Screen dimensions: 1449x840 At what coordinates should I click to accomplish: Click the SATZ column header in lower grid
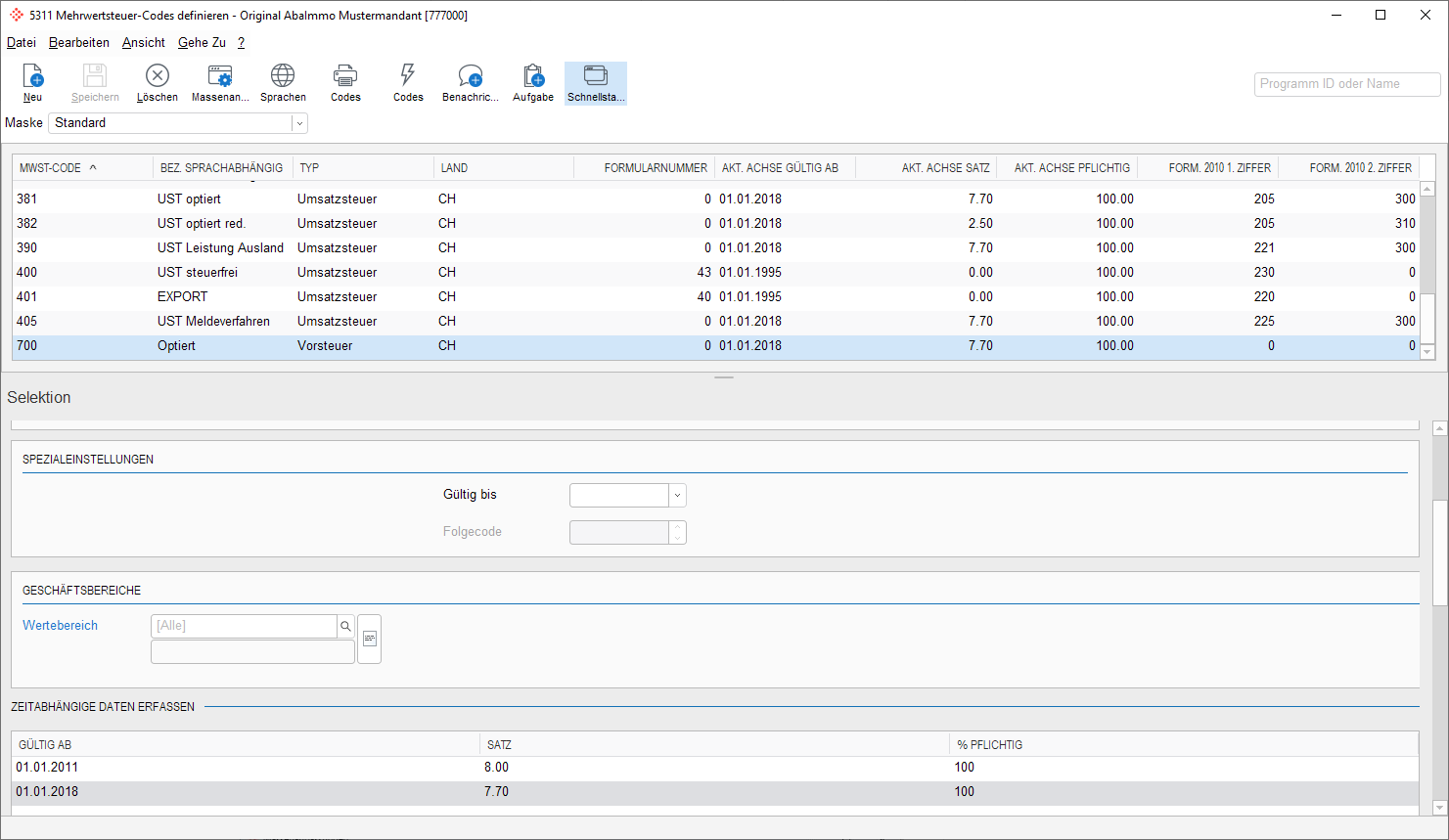click(x=714, y=745)
